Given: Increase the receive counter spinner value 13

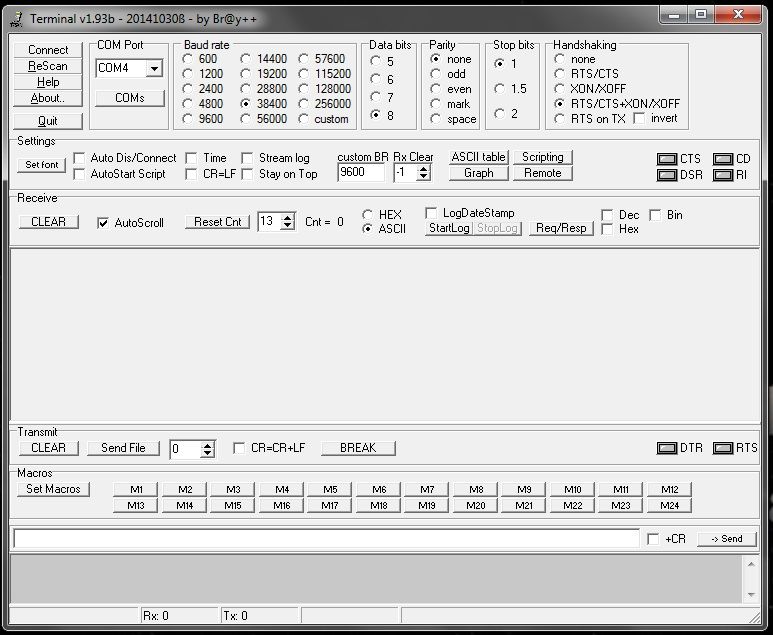Looking at the screenshot, I should [x=287, y=217].
